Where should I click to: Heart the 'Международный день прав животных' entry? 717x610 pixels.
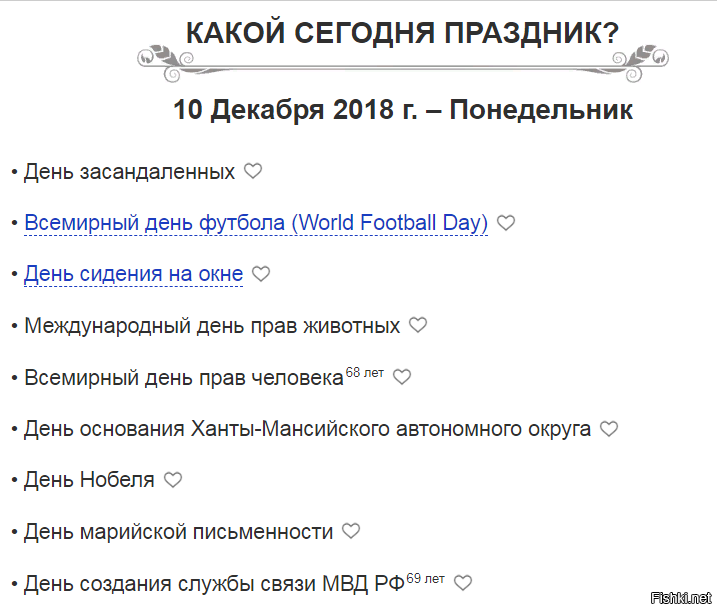pyautogui.click(x=418, y=326)
